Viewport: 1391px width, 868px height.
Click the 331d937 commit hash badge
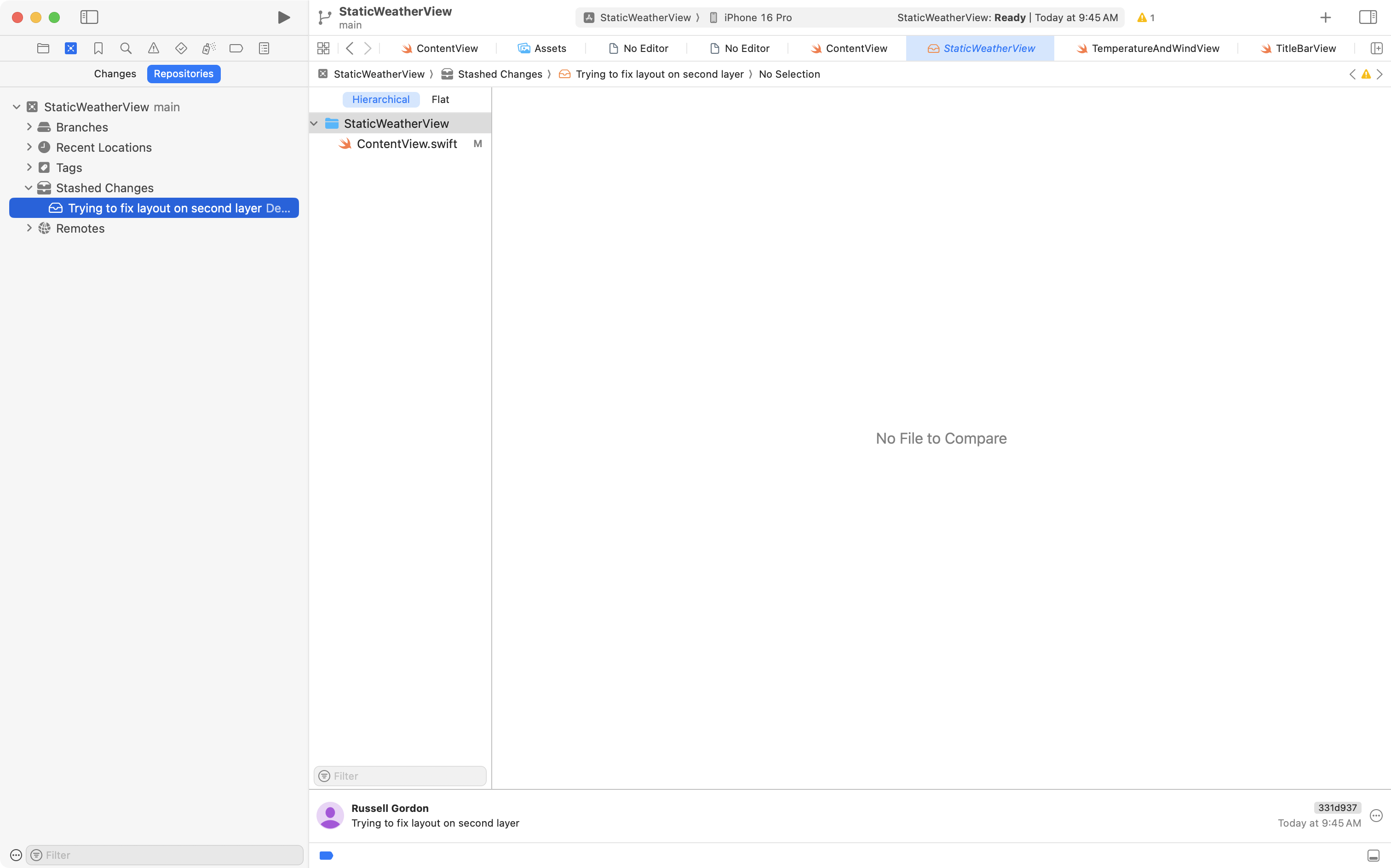coord(1337,808)
